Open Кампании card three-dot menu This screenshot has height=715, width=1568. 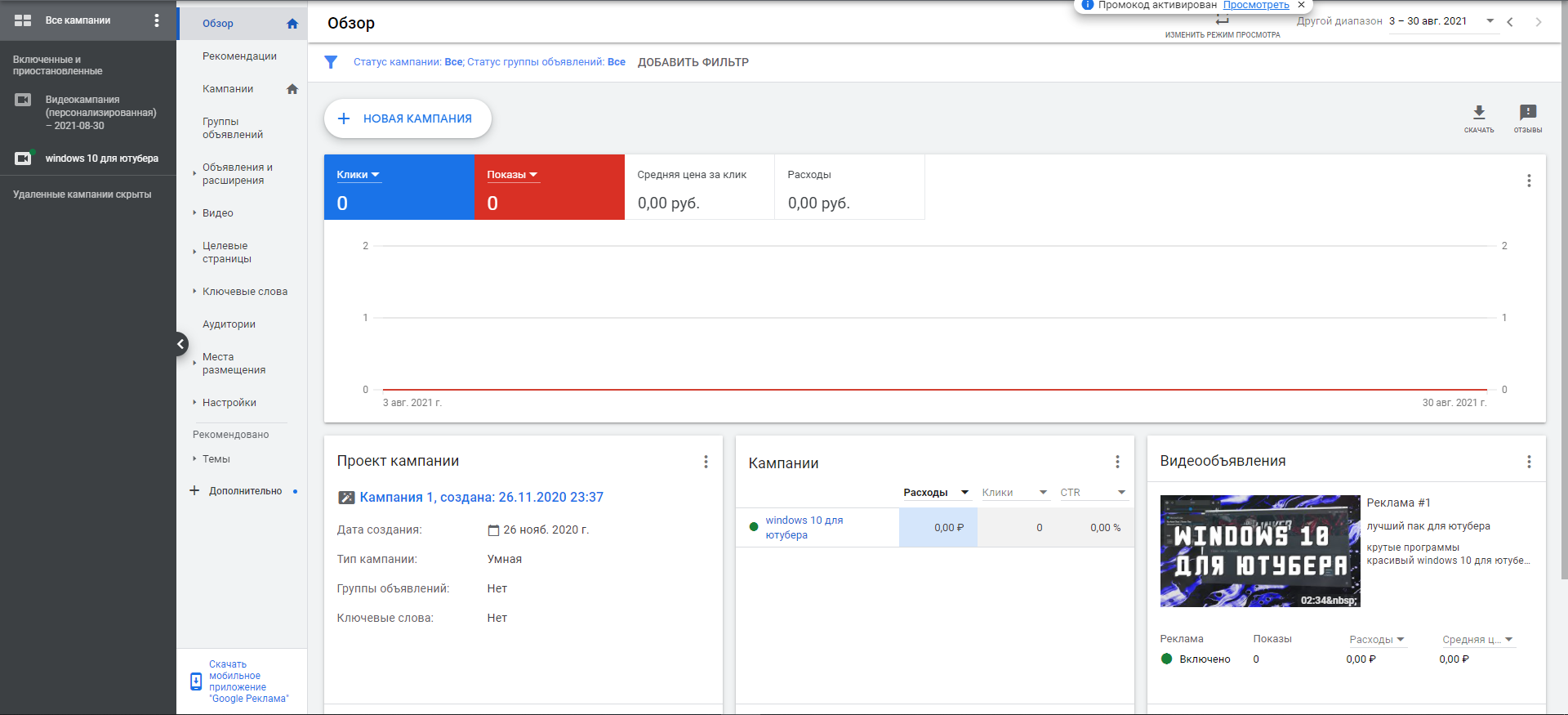tap(1117, 462)
